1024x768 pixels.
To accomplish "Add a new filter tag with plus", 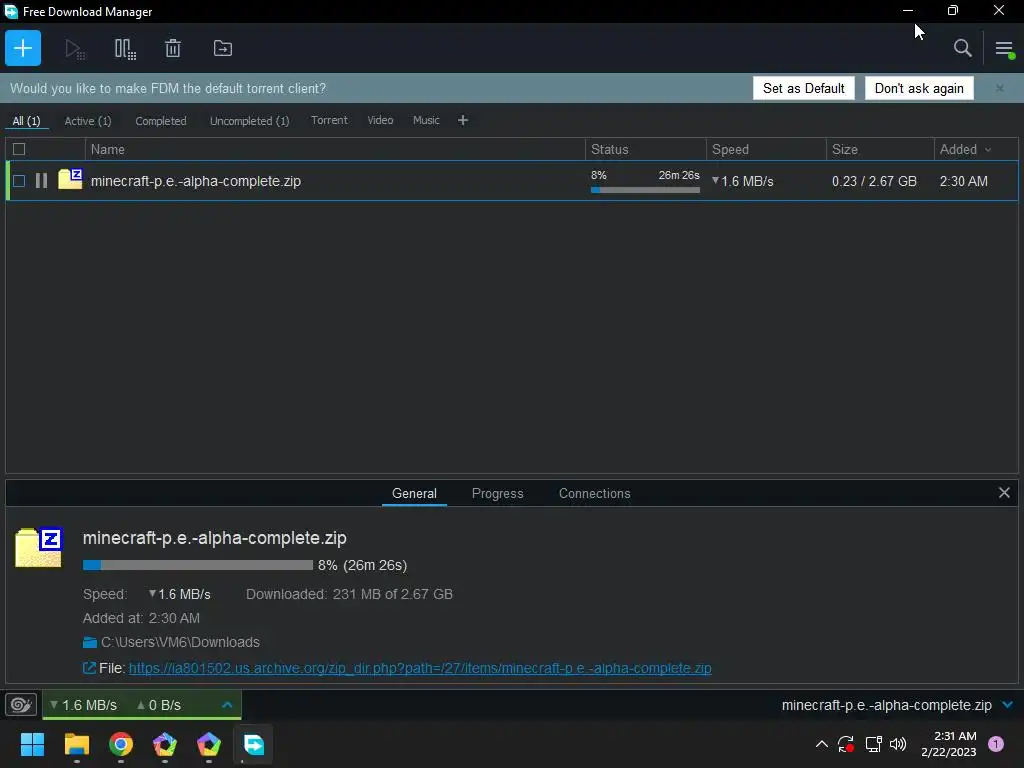I will click(463, 120).
